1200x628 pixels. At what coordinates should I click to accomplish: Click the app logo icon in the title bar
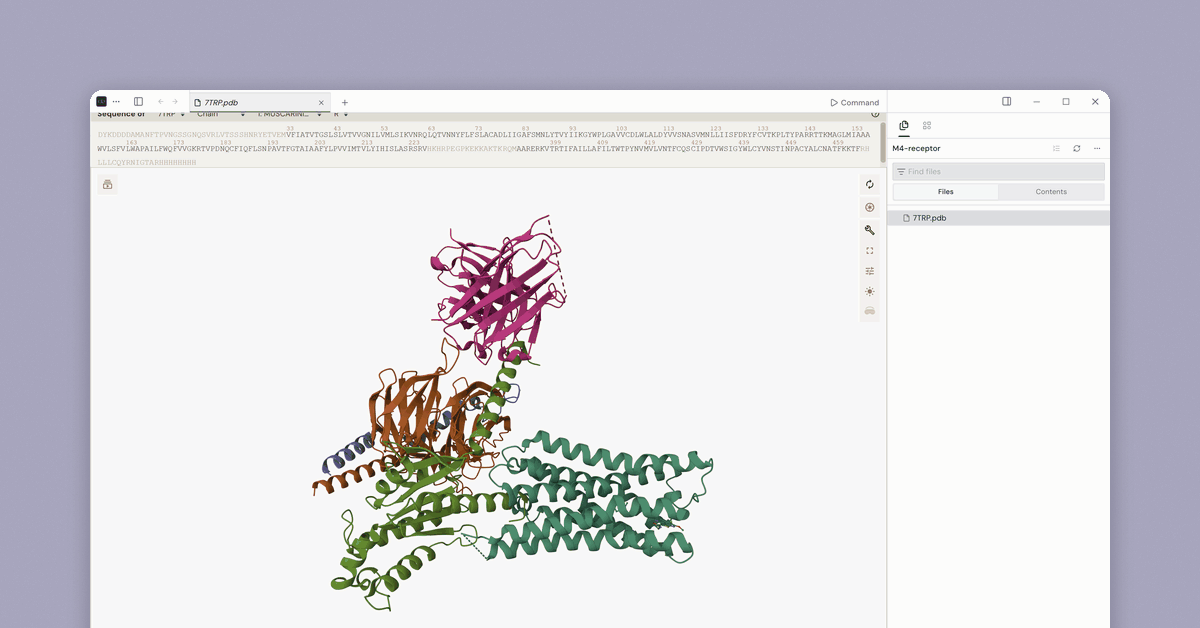click(102, 102)
